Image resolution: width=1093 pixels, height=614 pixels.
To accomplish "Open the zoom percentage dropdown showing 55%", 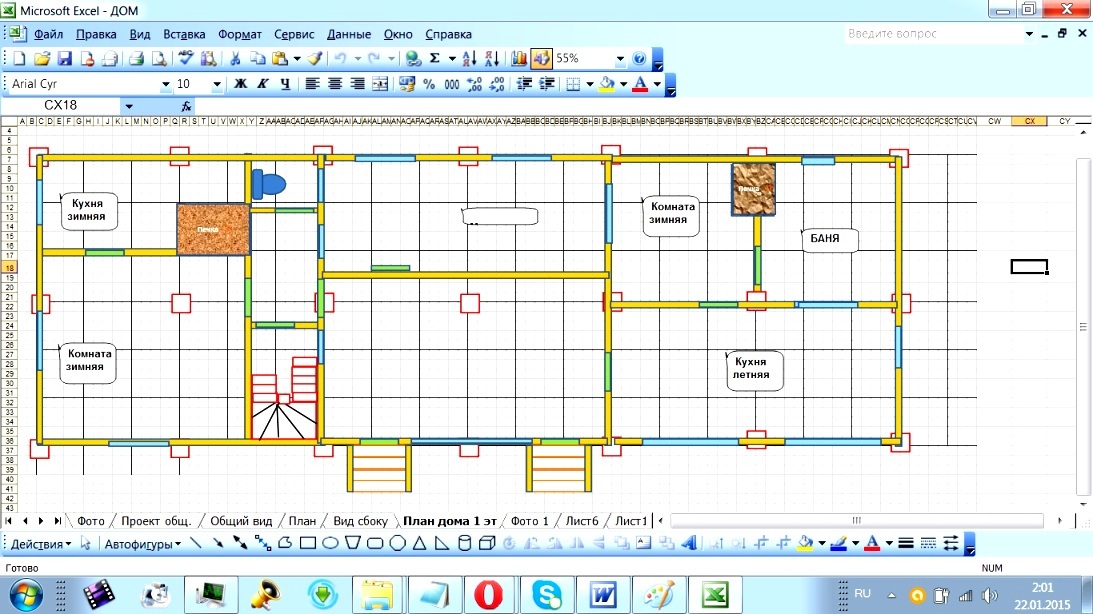I will click(x=621, y=59).
